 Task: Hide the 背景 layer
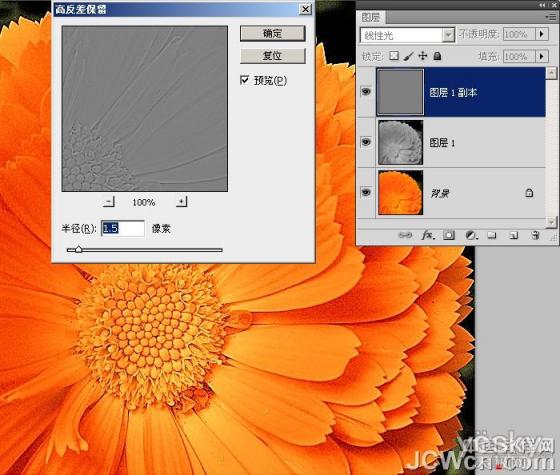[366, 192]
